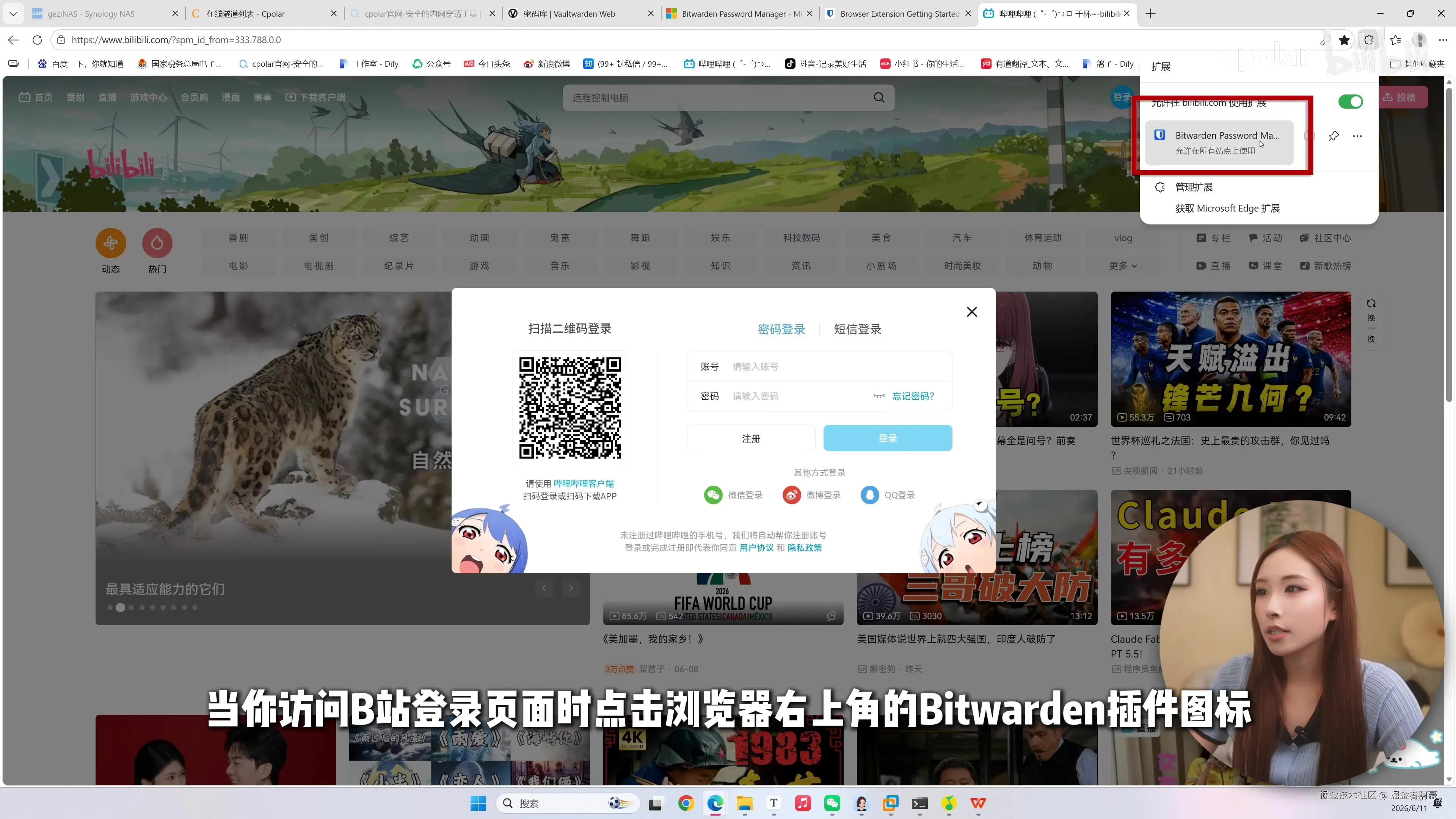Open the 忘记密码? link
Screen dimensions: 1456x819
913,396
